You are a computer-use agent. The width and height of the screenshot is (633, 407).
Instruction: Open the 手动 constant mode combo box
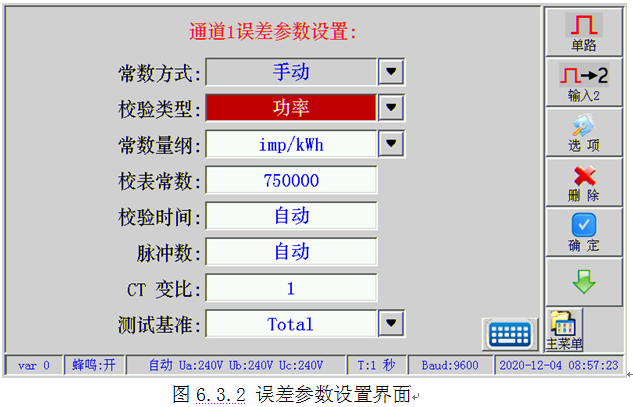291,72
